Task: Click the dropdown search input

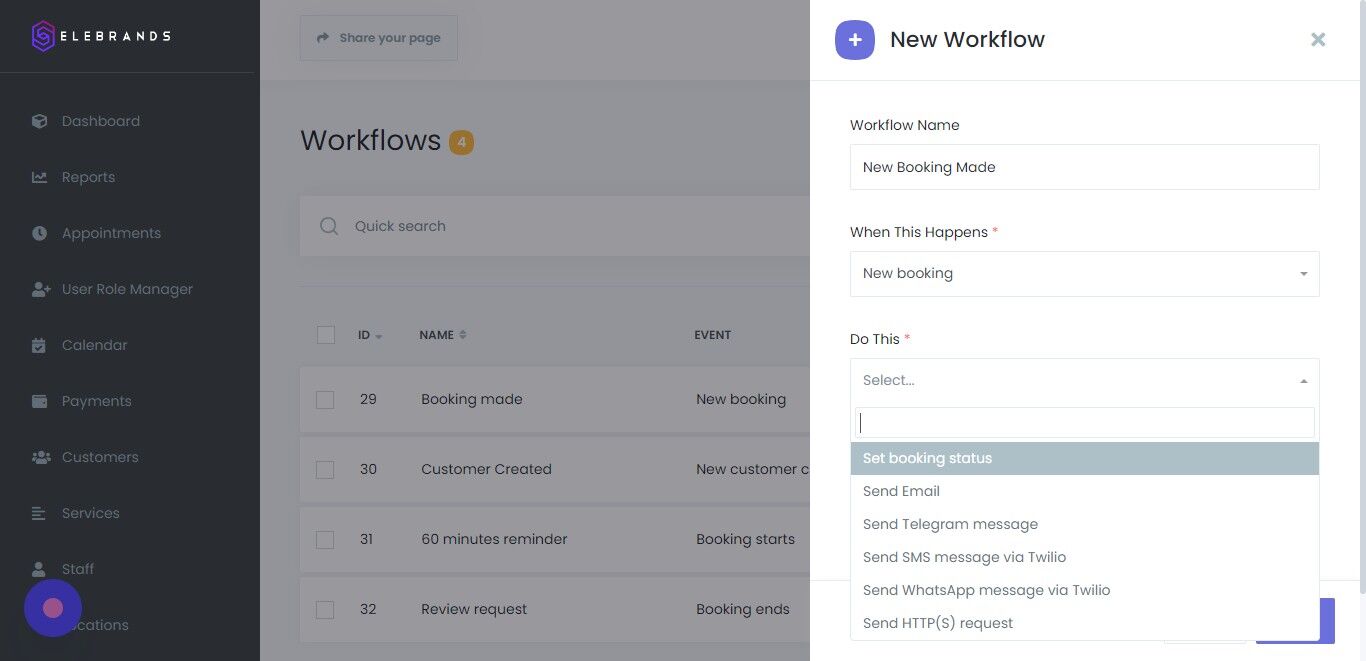Action: pyautogui.click(x=1085, y=422)
